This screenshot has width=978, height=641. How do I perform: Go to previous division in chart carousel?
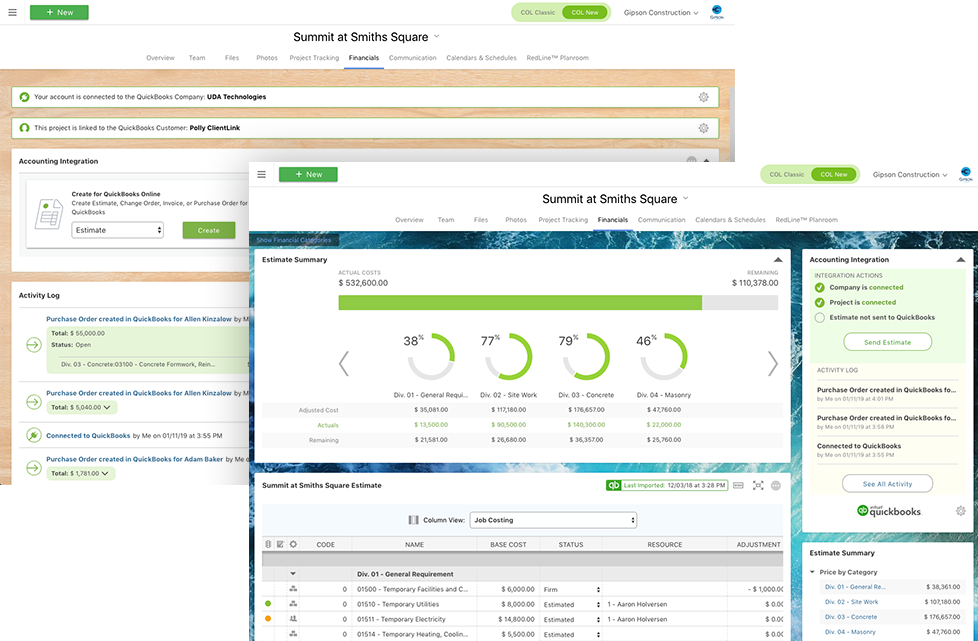pos(344,364)
